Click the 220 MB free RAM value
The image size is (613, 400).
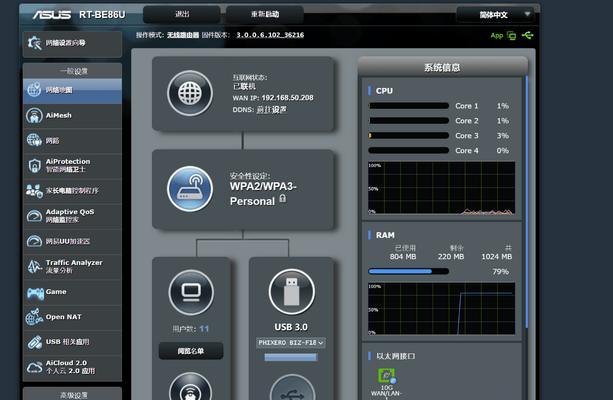pyautogui.click(x=451, y=257)
